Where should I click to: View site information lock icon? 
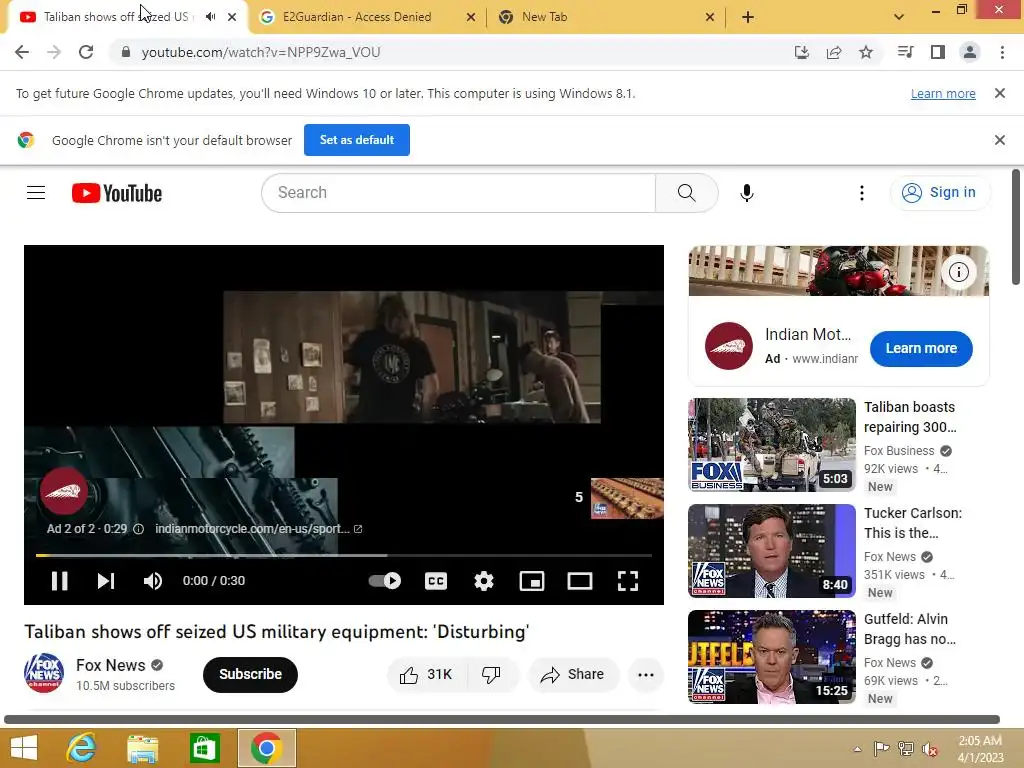tap(126, 52)
